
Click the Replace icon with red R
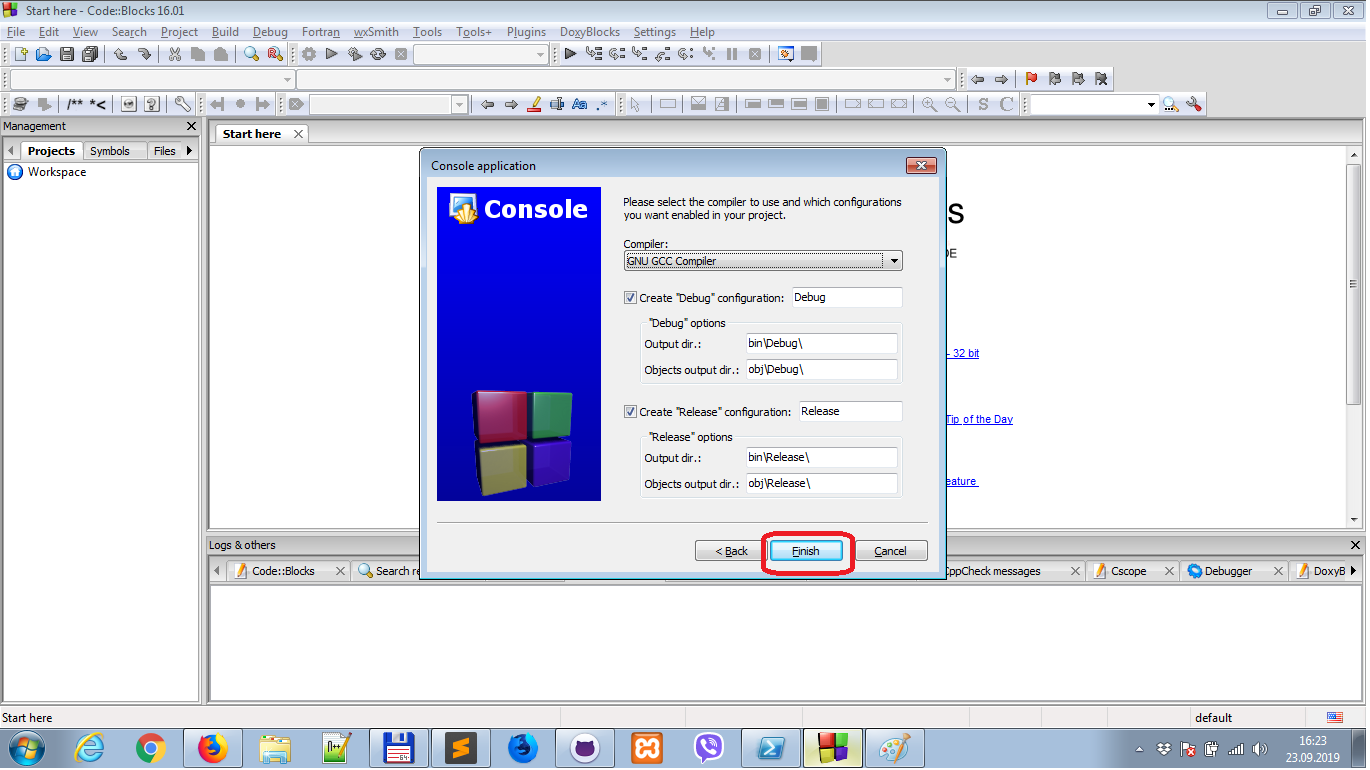click(275, 54)
